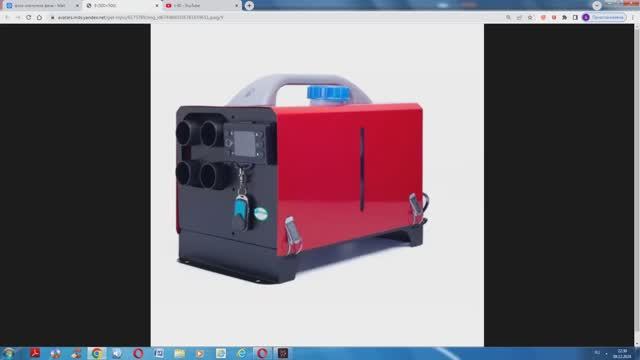Open the Extensions puzzle menu

click(564, 18)
